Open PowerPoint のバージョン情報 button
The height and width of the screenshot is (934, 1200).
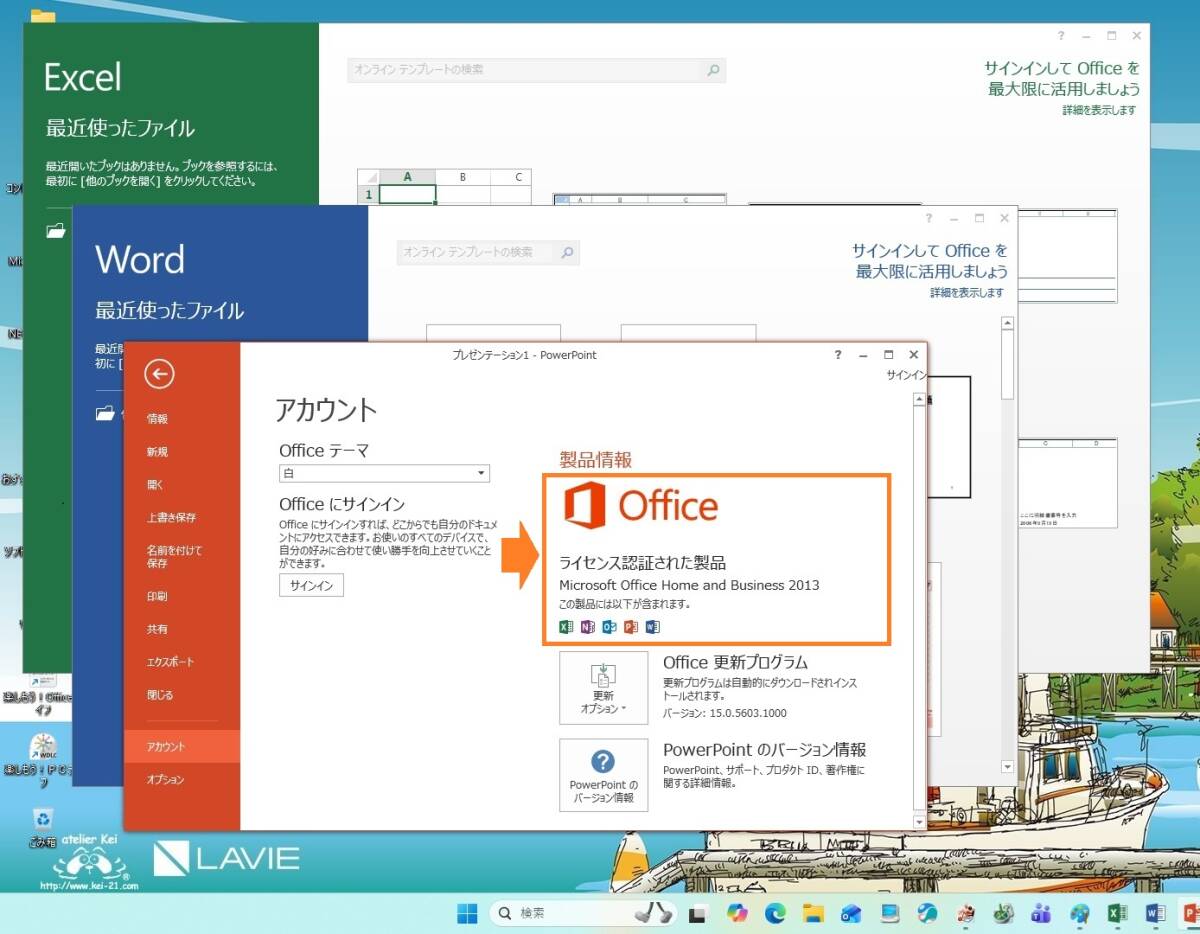pos(603,775)
